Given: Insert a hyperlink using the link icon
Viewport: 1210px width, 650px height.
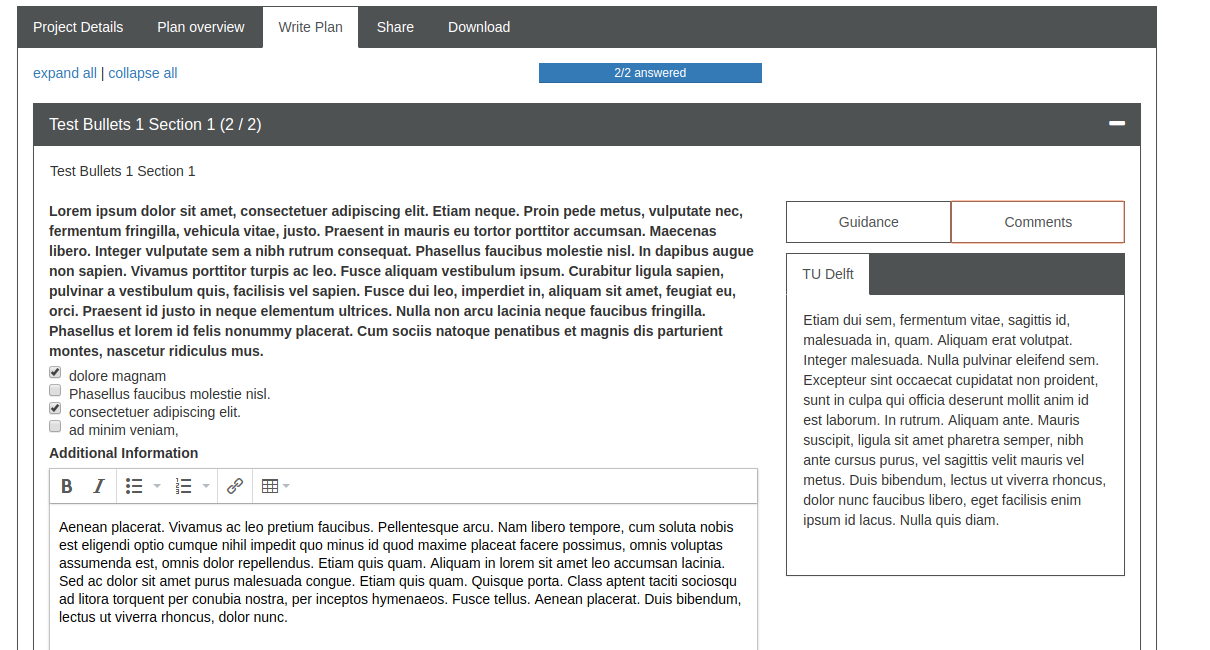Looking at the screenshot, I should click(234, 486).
